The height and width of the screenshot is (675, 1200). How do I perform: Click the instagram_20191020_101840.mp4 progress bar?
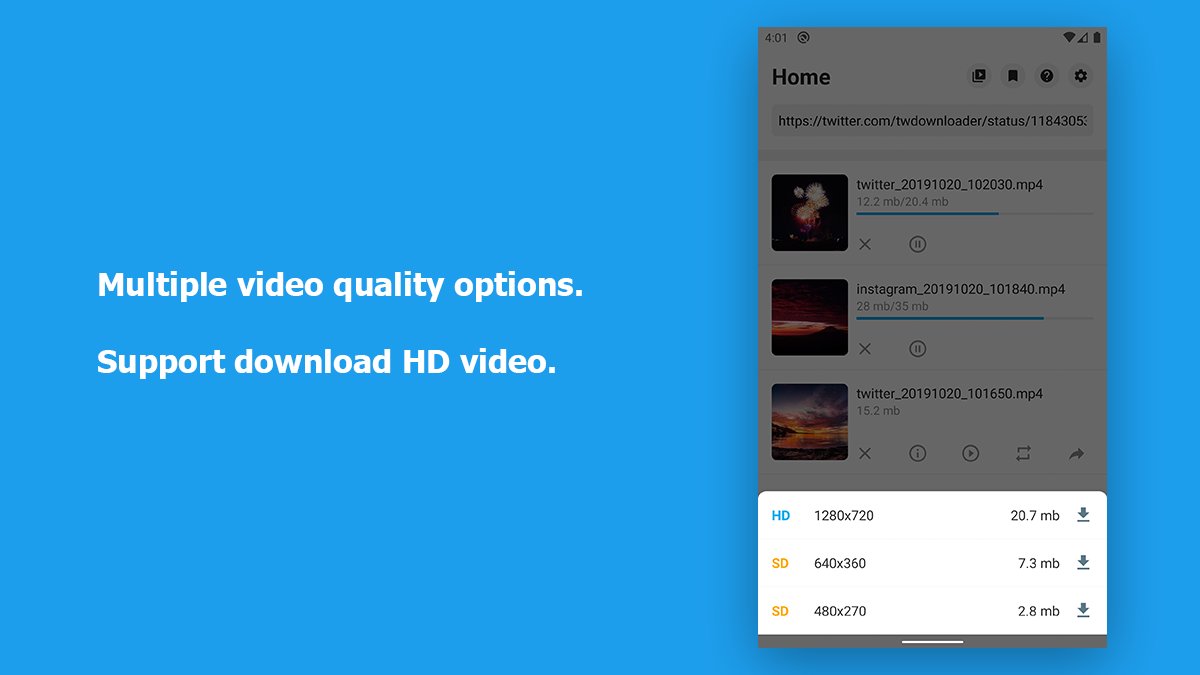coord(975,318)
